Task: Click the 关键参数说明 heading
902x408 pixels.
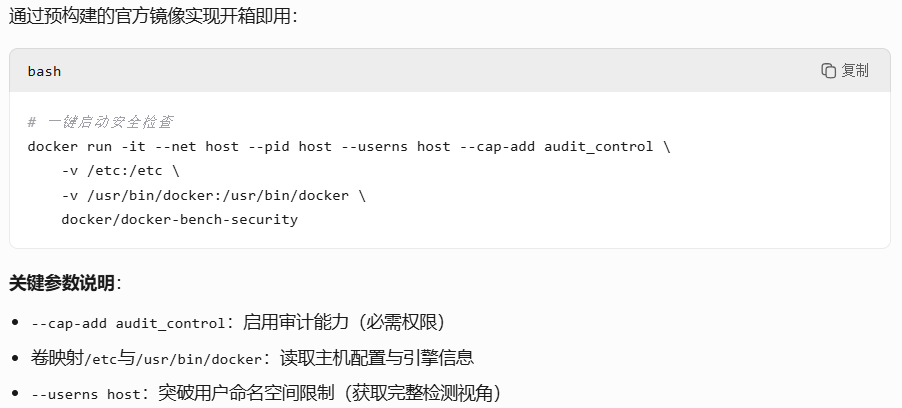Action: [x=62, y=283]
